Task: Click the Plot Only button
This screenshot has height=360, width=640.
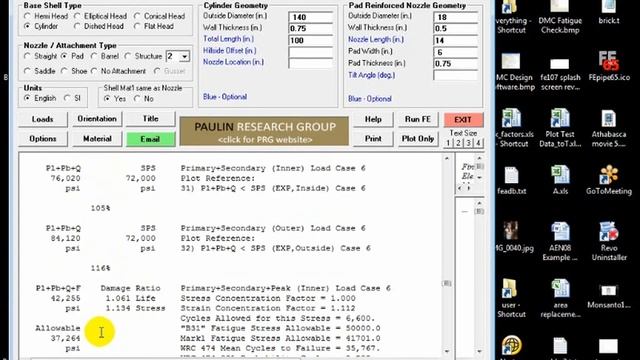Action: coord(418,139)
